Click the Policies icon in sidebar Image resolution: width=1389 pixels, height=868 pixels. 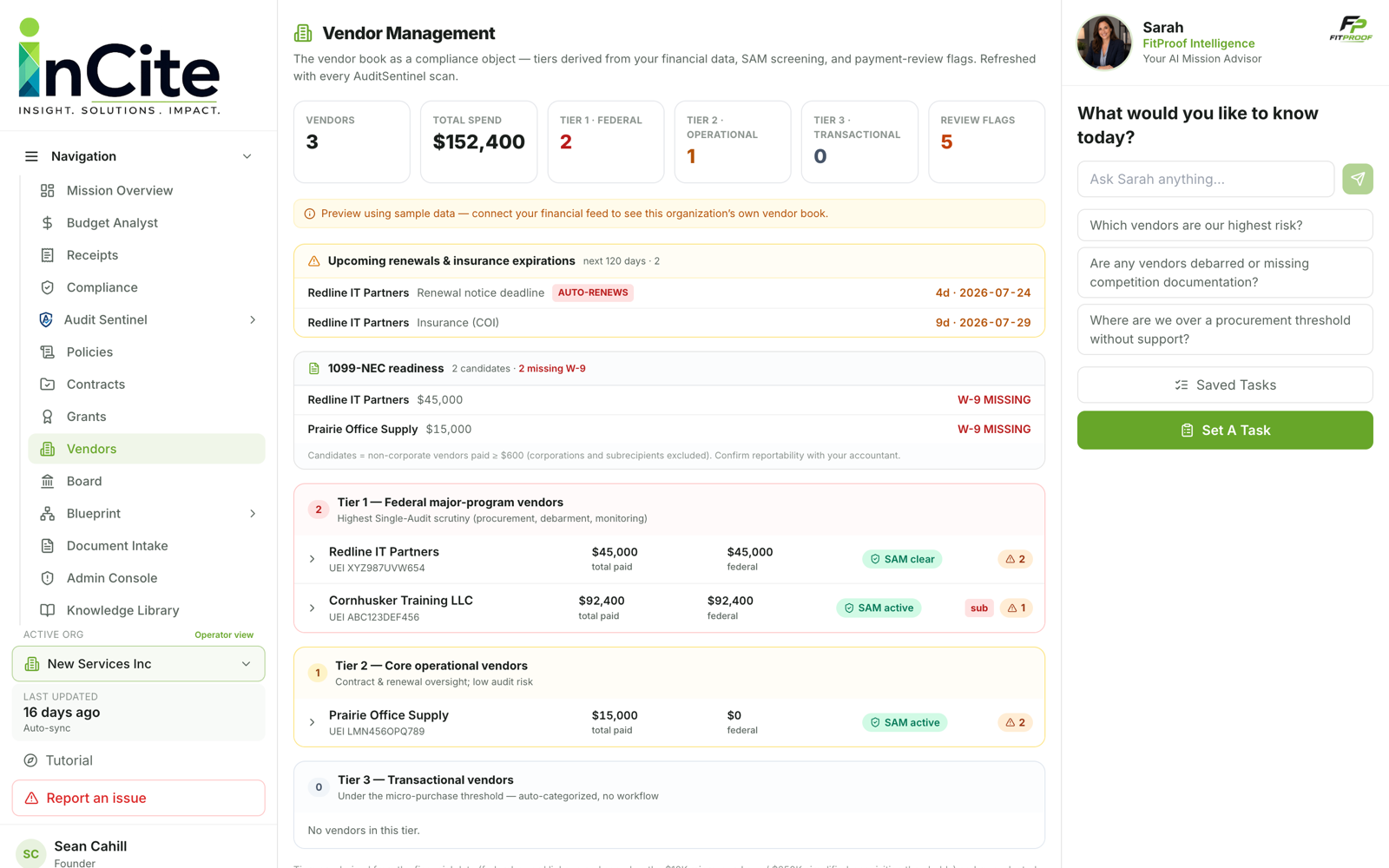pos(48,352)
